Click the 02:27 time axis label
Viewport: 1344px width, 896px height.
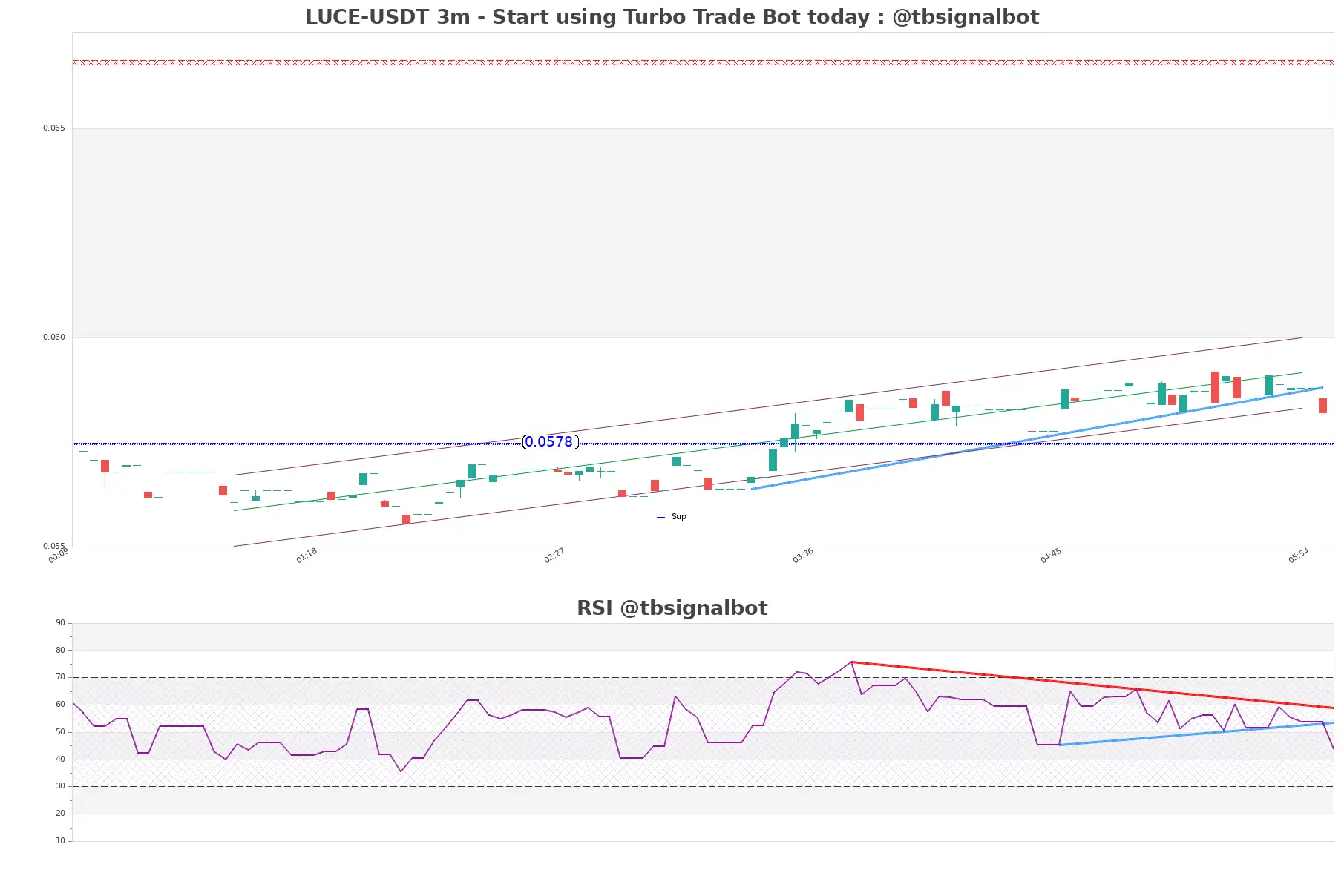click(554, 556)
